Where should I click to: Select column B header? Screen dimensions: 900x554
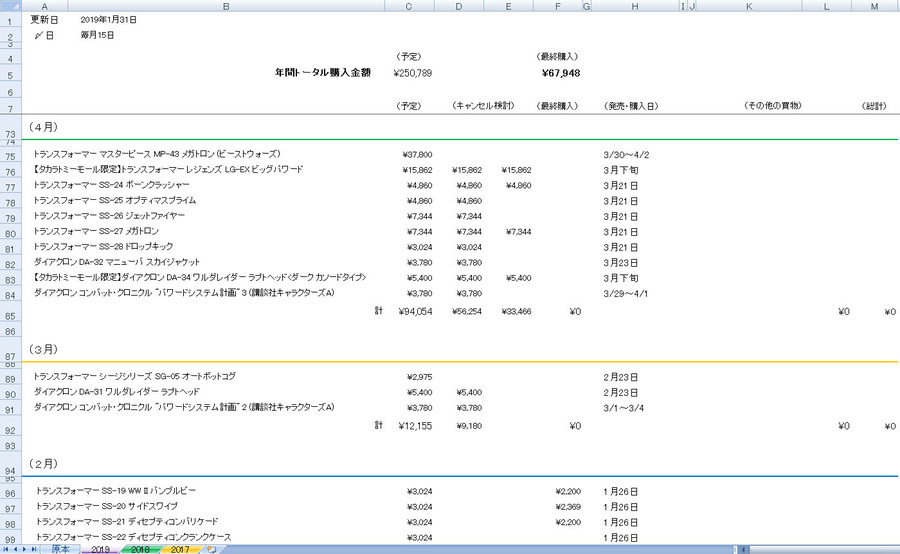(x=226, y=6)
